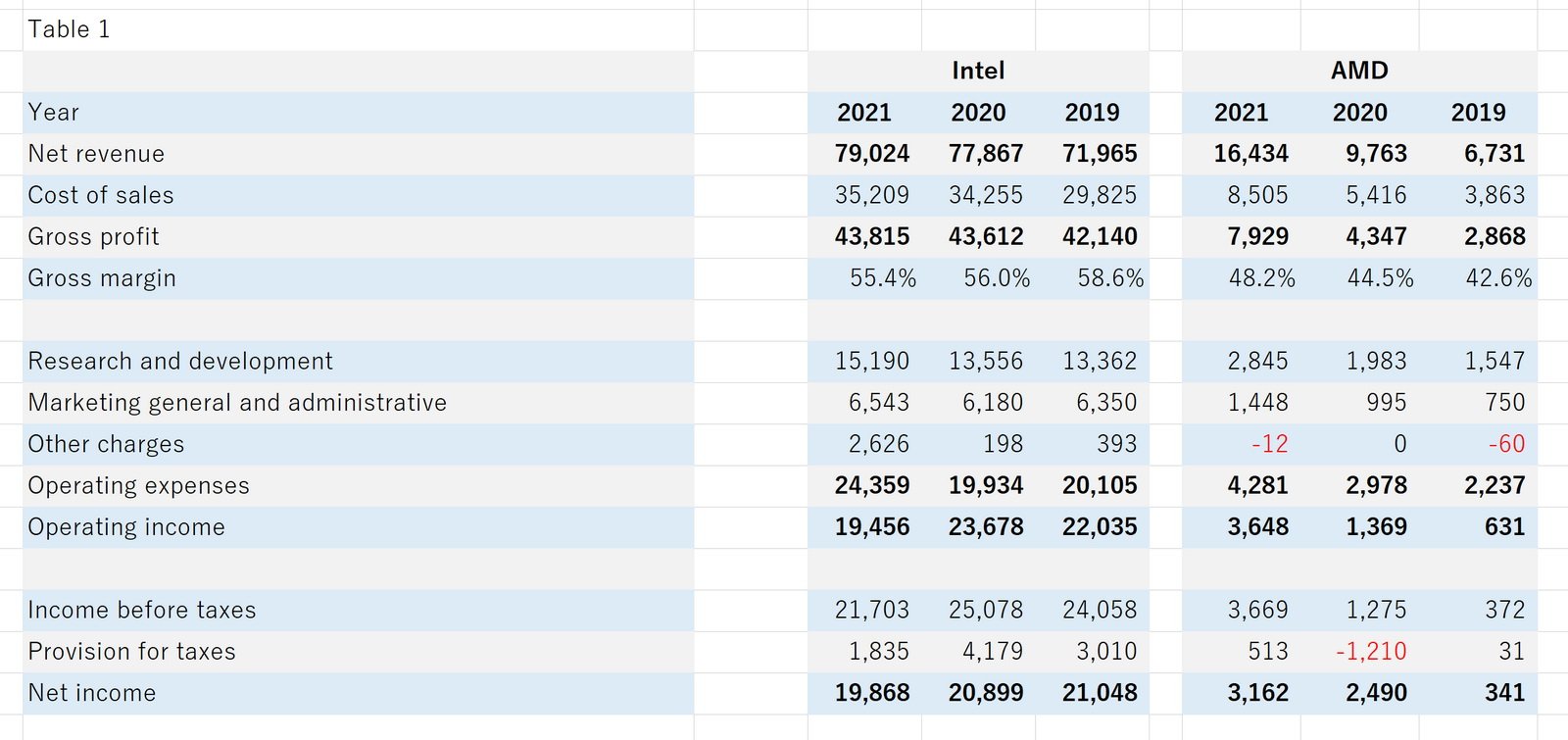Select the "Year" row label
This screenshot has width=1568, height=740.
pyautogui.click(x=53, y=113)
